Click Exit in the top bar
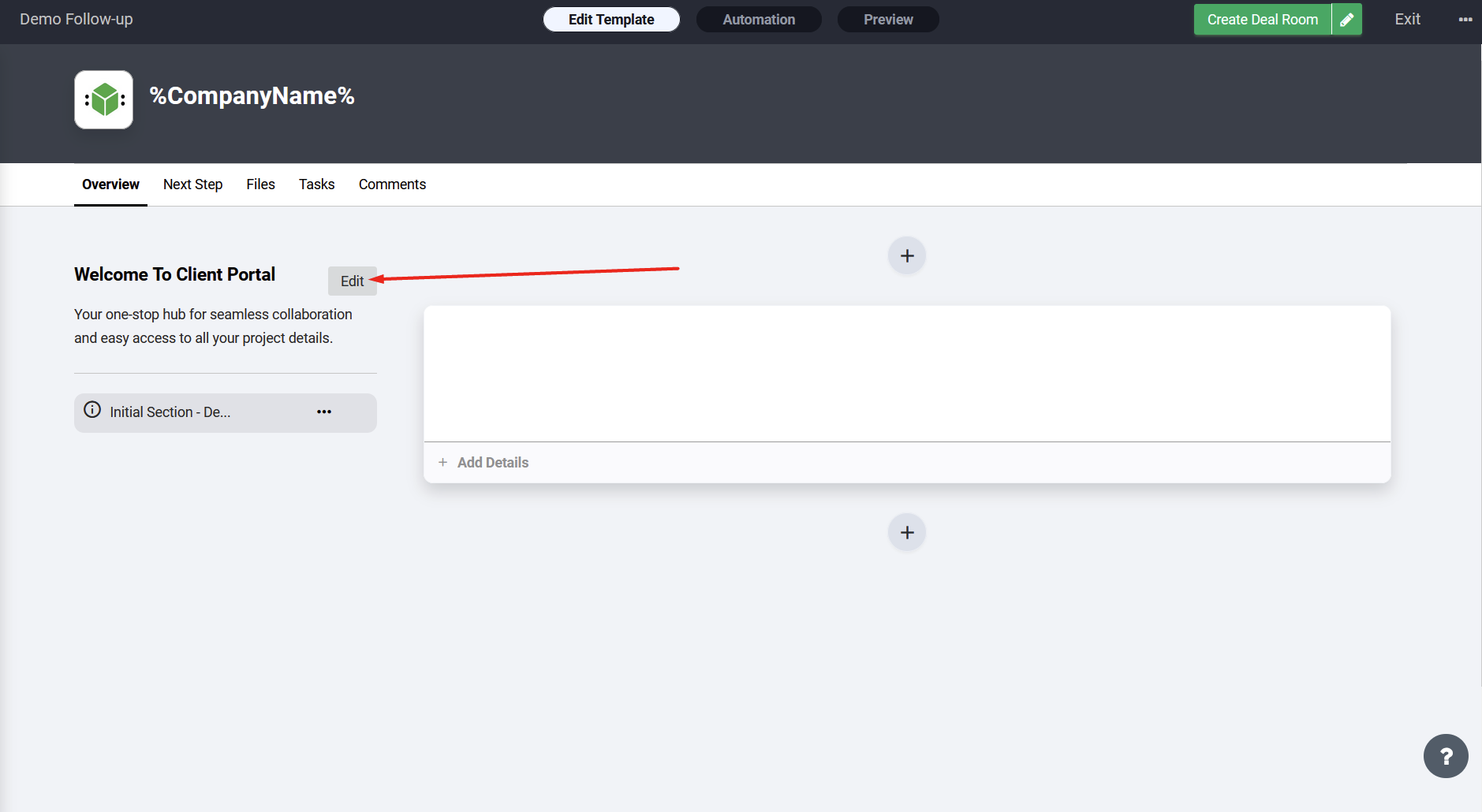The width and height of the screenshot is (1482, 812). point(1407,20)
